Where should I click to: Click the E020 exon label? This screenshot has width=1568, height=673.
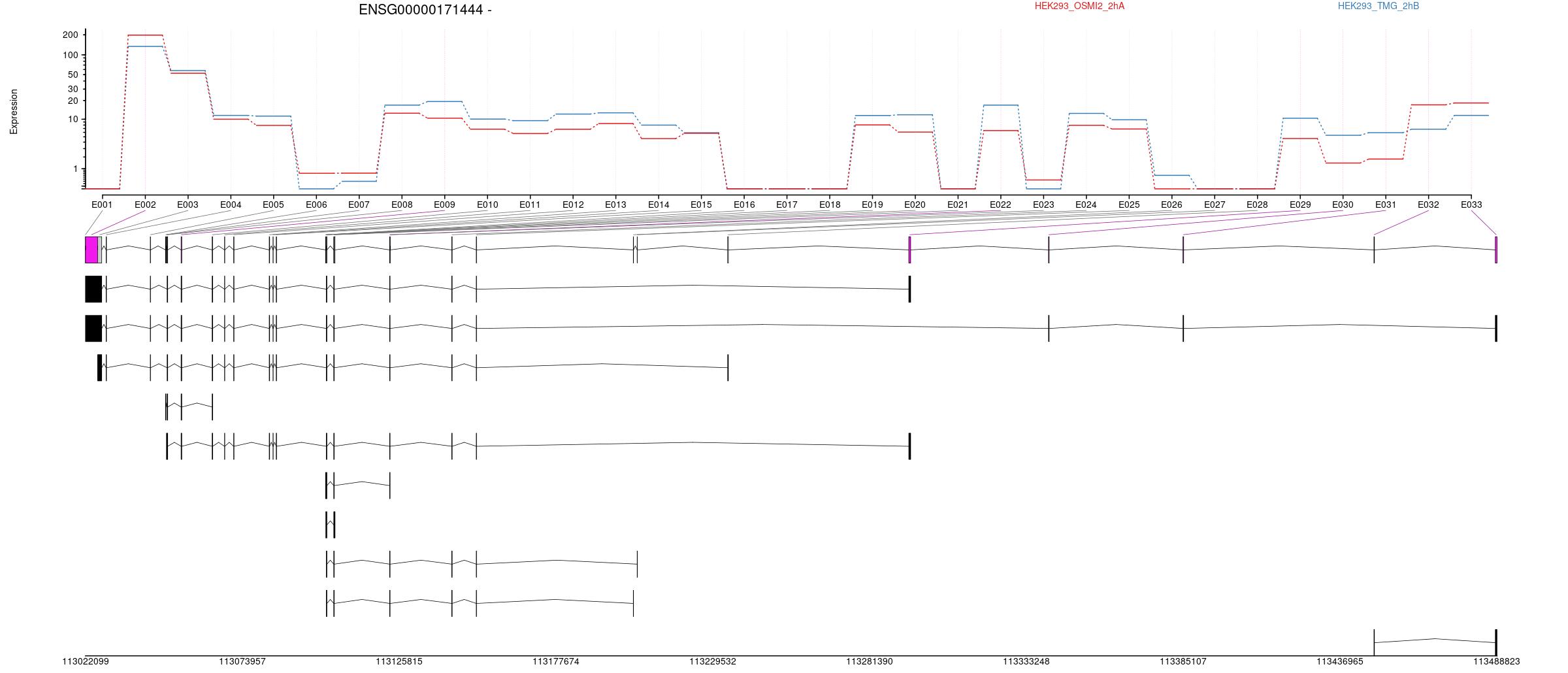click(x=915, y=205)
